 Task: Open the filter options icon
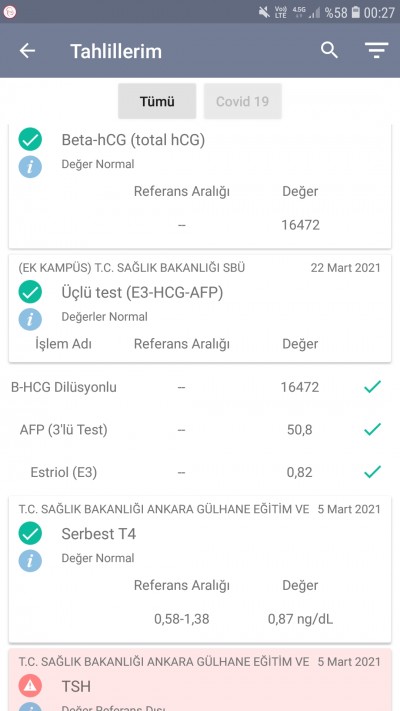tap(377, 50)
